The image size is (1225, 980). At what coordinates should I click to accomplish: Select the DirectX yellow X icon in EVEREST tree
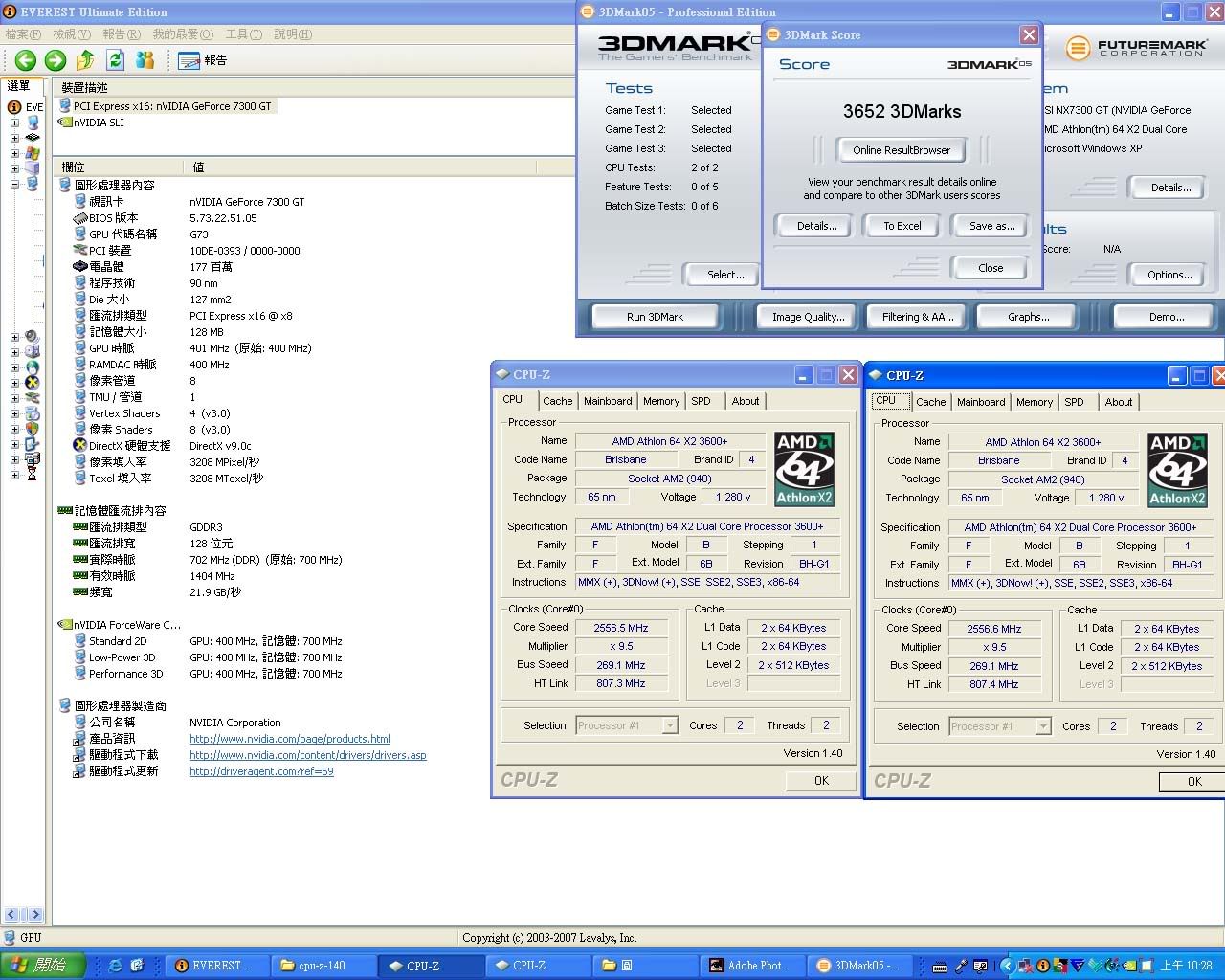(33, 383)
